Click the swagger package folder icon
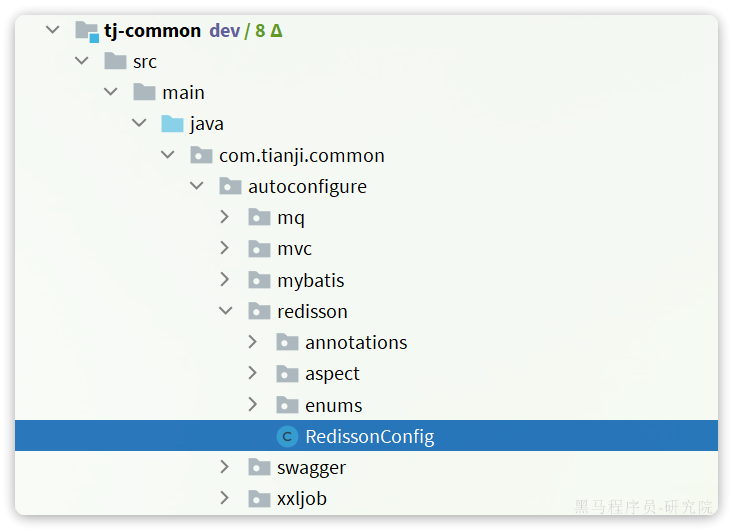 pos(259,467)
